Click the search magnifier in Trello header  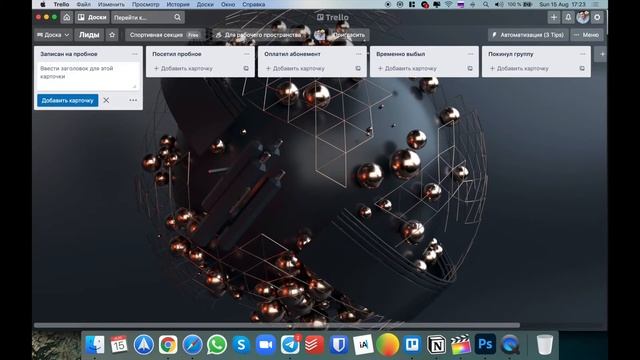pyautogui.click(x=178, y=17)
